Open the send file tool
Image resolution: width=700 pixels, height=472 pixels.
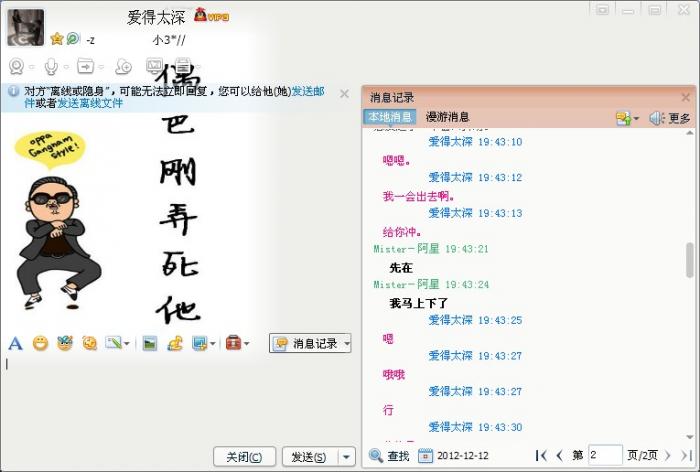tap(85, 66)
